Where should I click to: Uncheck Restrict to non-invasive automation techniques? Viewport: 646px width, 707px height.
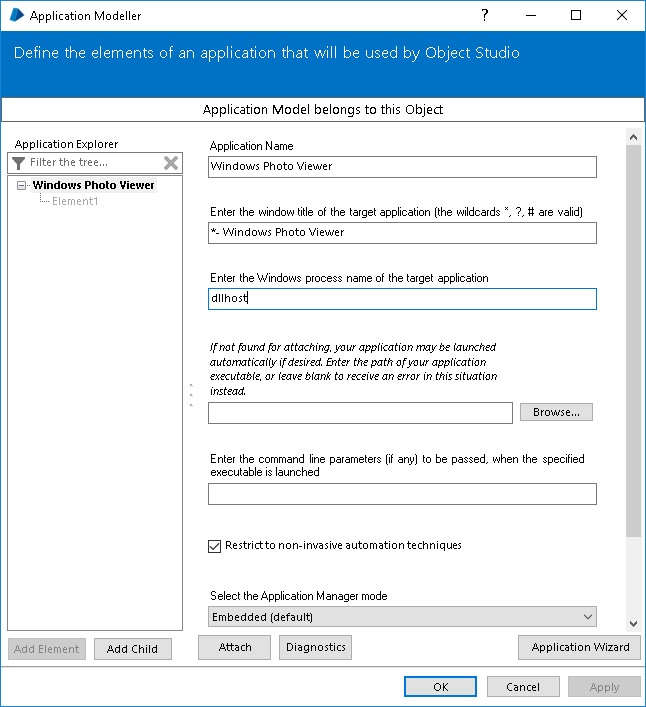click(x=215, y=546)
